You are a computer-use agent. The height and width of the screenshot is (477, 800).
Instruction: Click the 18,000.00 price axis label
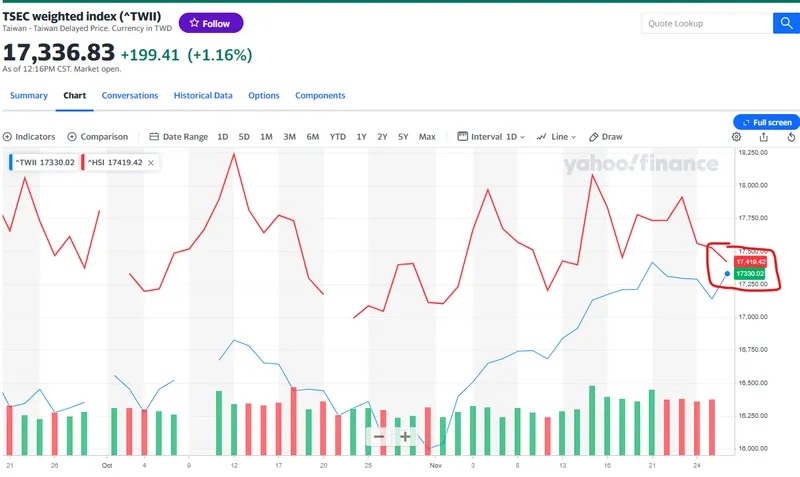(753, 185)
